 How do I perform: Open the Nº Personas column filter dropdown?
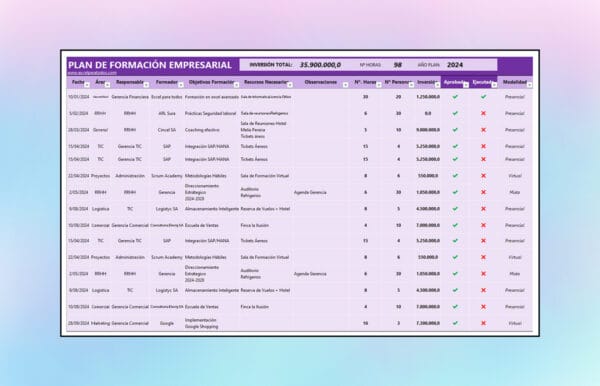click(x=411, y=85)
